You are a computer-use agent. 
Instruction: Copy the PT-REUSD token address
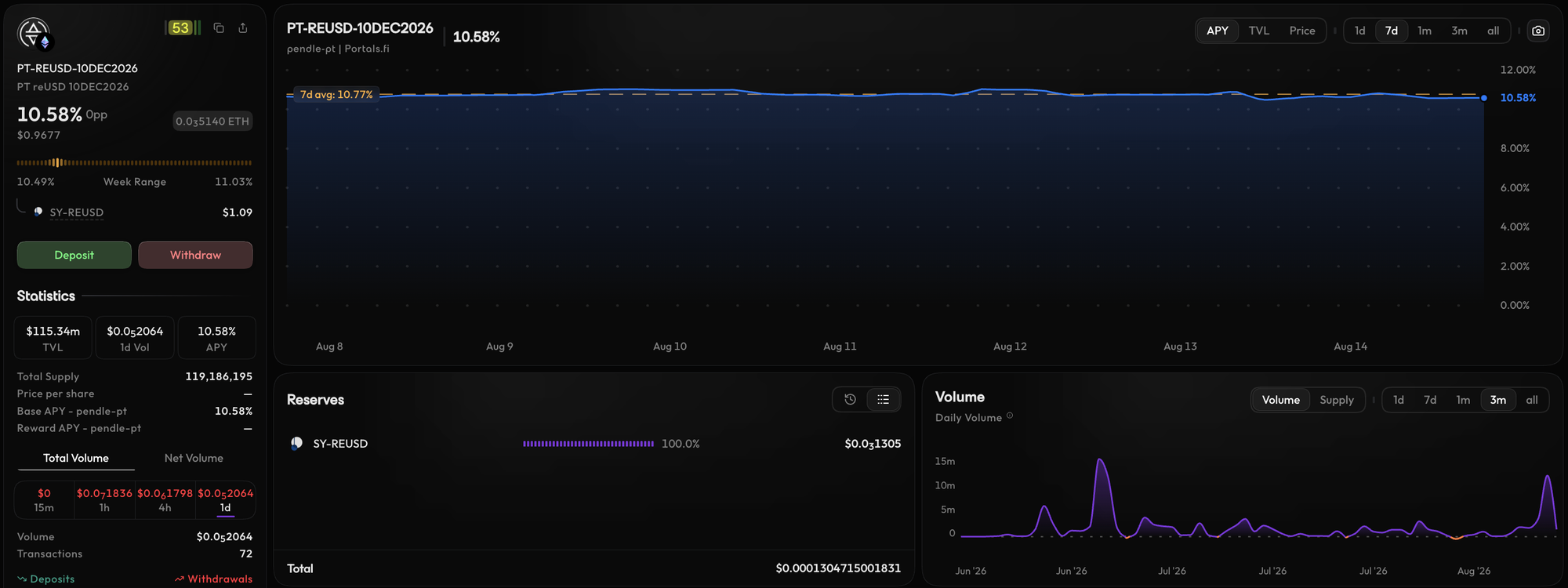219,28
